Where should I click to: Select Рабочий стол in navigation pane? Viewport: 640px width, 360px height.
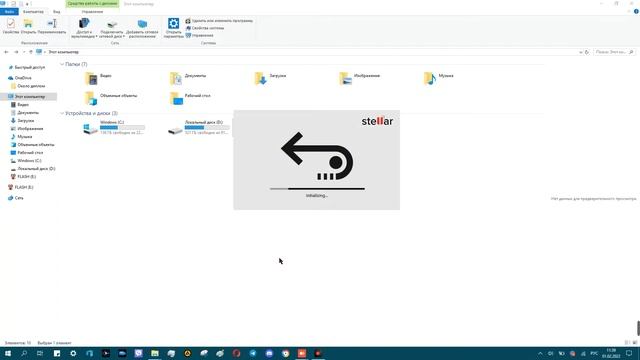click(x=27, y=152)
